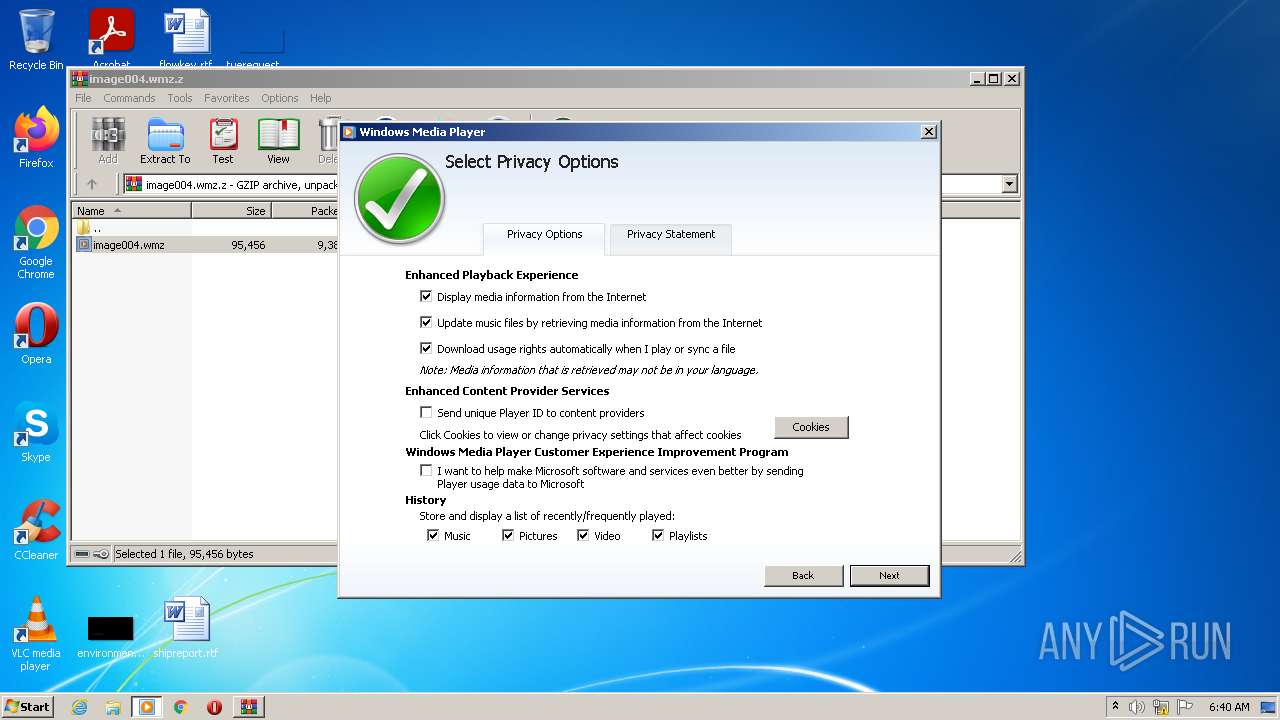Click the View icon in WinRAR toolbar
Image resolution: width=1280 pixels, height=720 pixels.
coord(278,141)
